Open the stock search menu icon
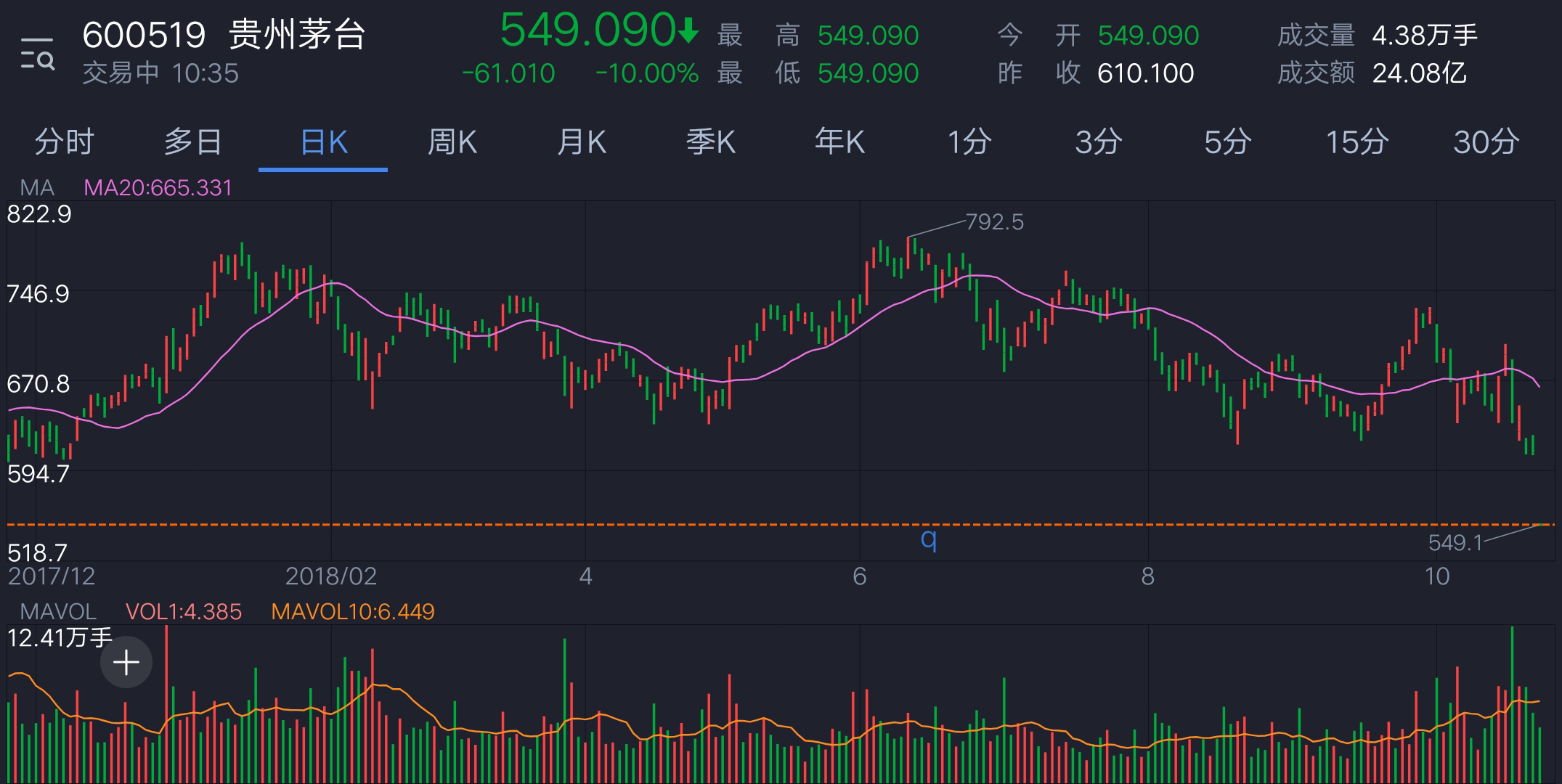 (37, 54)
